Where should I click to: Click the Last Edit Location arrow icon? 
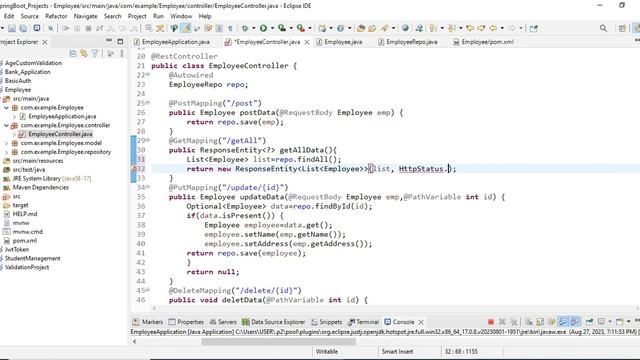470,28
